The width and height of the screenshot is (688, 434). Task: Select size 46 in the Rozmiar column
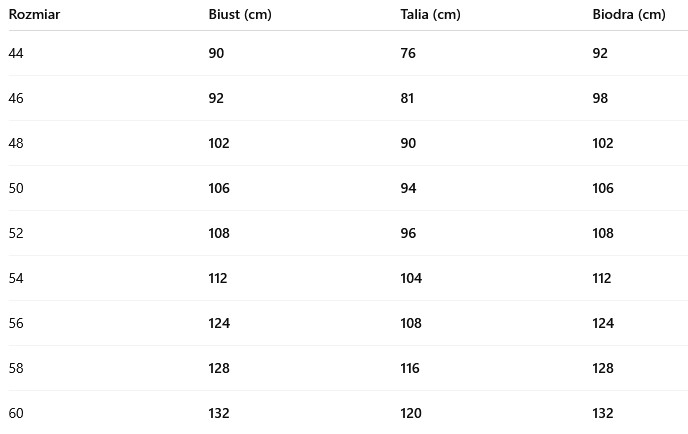(x=16, y=98)
